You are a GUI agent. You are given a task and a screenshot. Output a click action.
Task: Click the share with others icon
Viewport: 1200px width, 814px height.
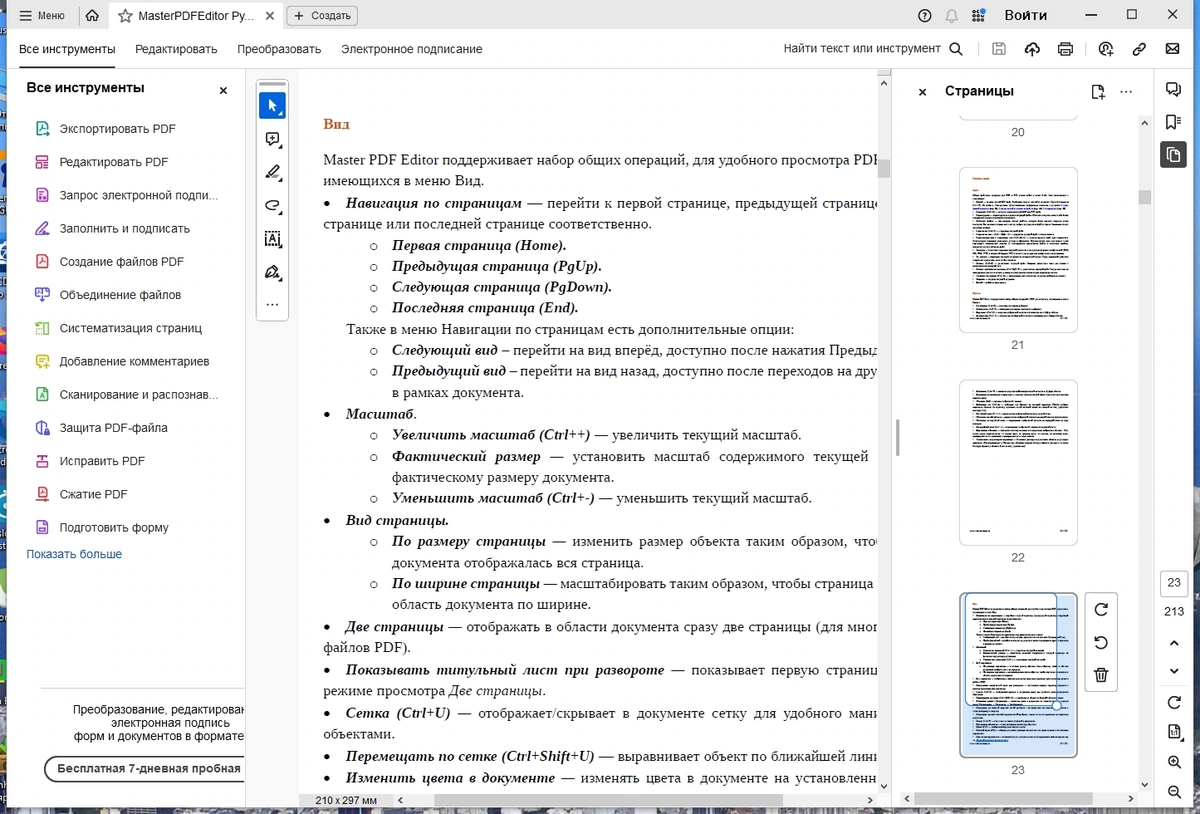[x=1105, y=49]
